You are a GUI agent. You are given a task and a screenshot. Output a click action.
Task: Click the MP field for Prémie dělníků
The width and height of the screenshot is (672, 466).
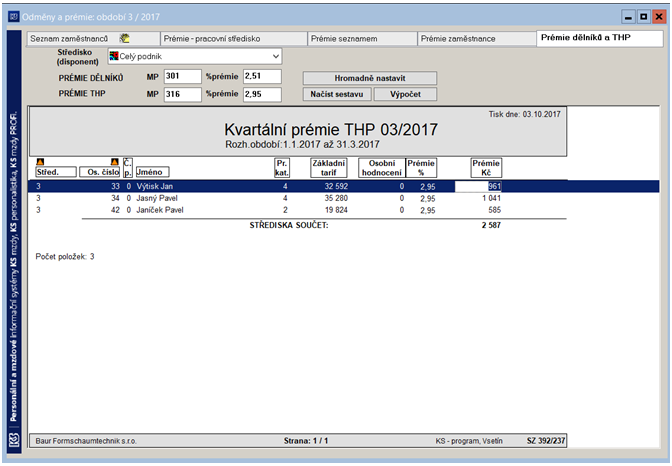coord(183,76)
